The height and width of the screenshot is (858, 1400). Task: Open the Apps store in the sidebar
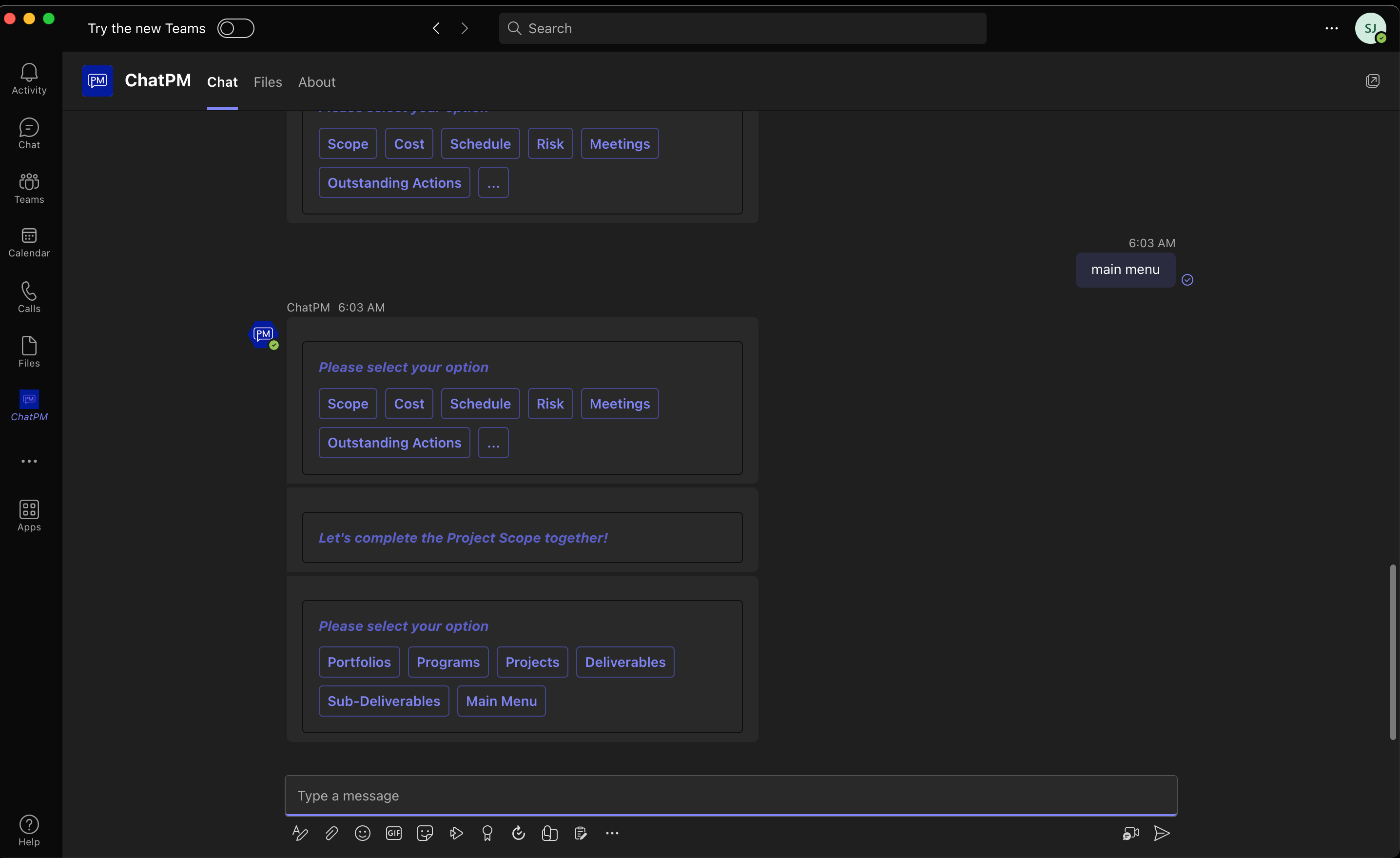[29, 515]
